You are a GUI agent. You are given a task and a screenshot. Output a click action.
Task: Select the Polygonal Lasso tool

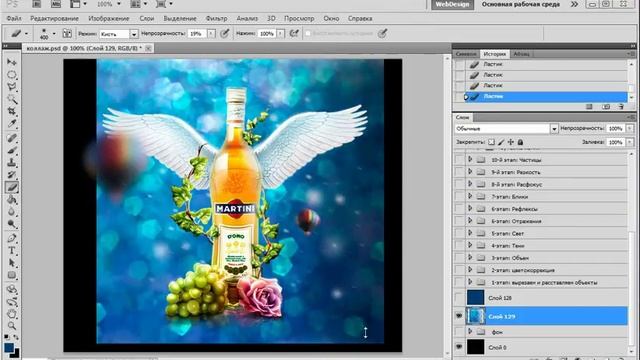click(x=11, y=87)
